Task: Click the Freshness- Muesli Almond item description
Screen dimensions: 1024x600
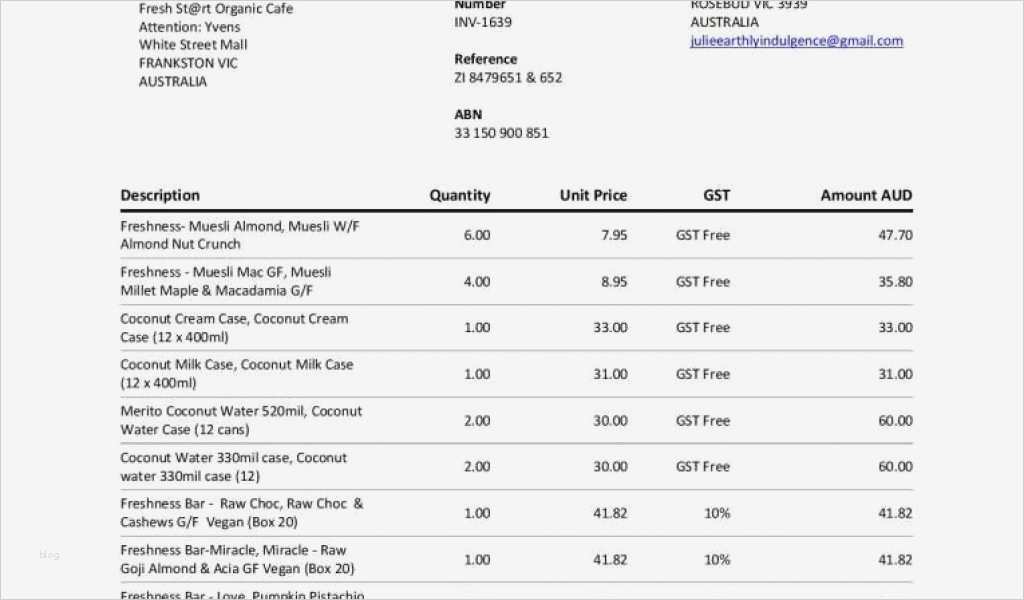Action: click(239, 235)
